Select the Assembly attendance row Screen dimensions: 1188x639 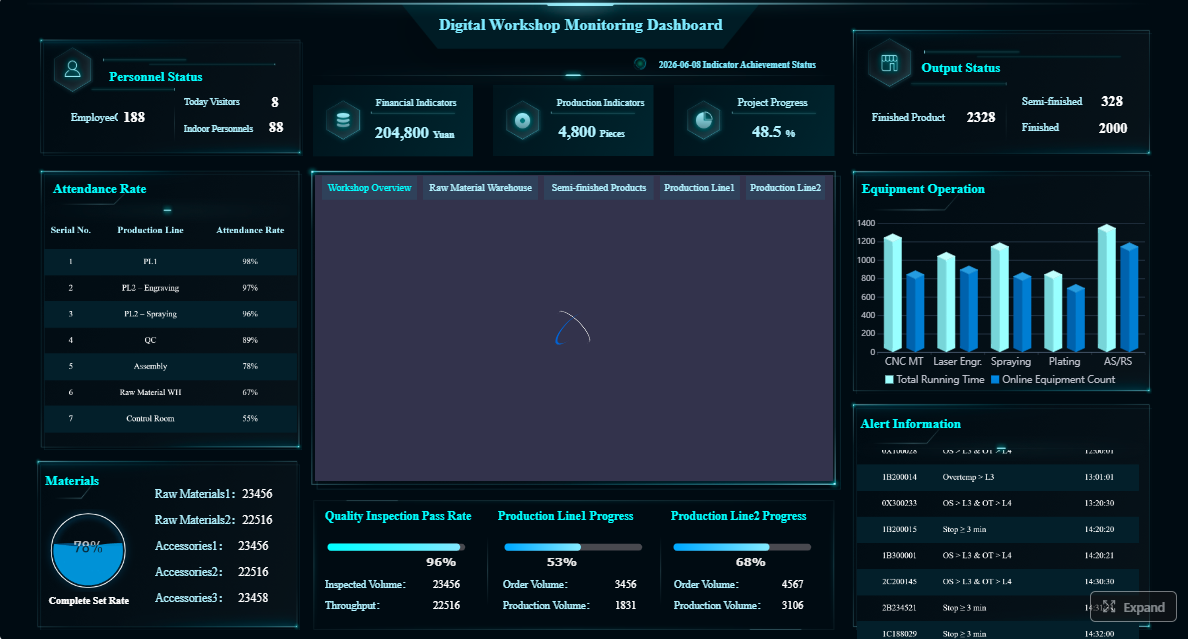click(x=171, y=366)
